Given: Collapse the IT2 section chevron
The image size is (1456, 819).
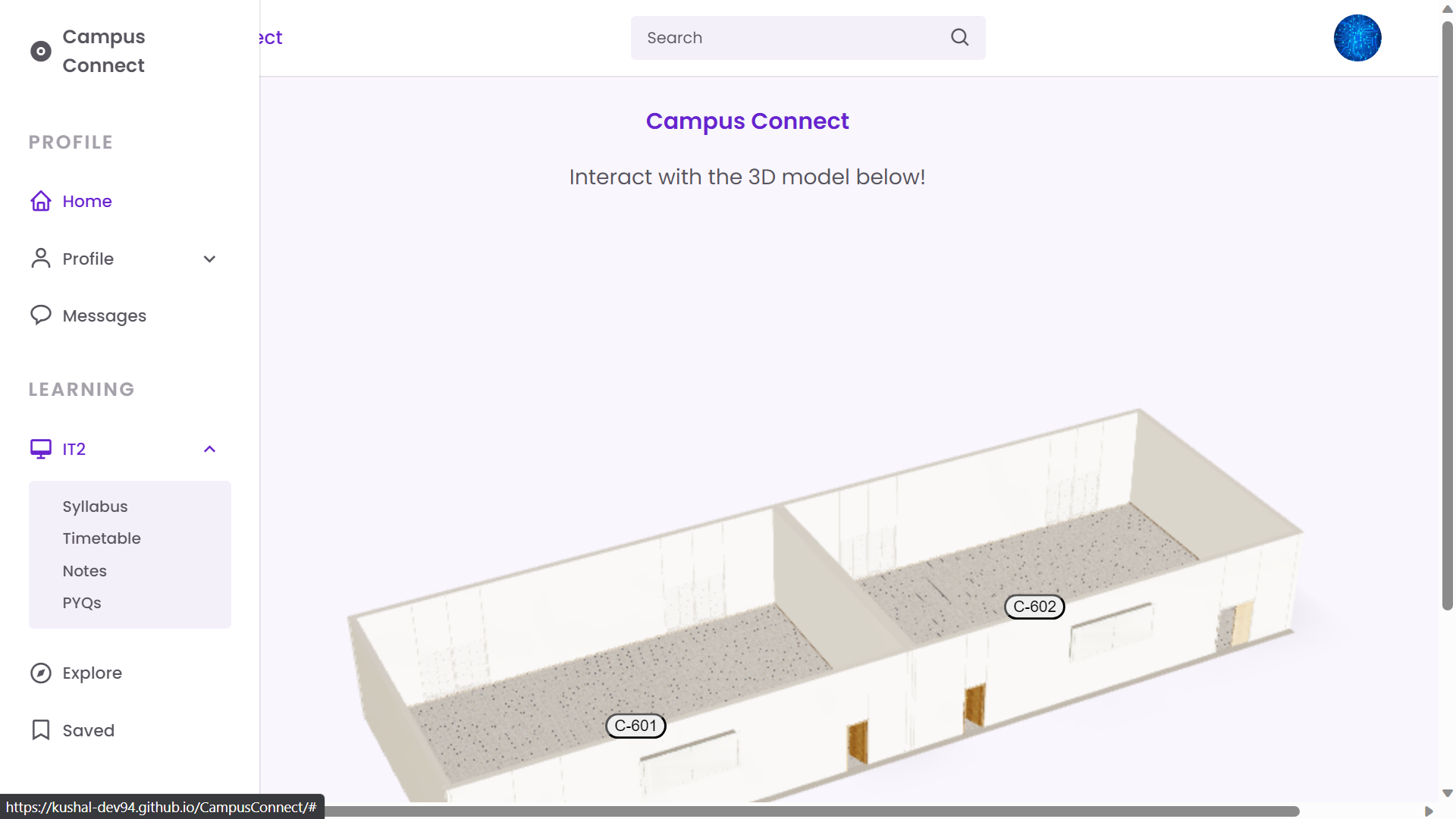Looking at the screenshot, I should (x=209, y=449).
